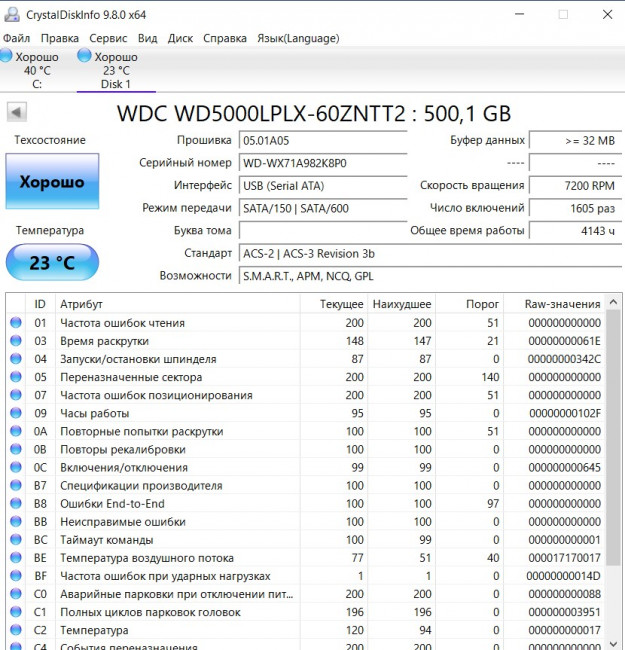Click the status dot for Ошибки End-to-End
The image size is (625, 650).
tap(16, 503)
